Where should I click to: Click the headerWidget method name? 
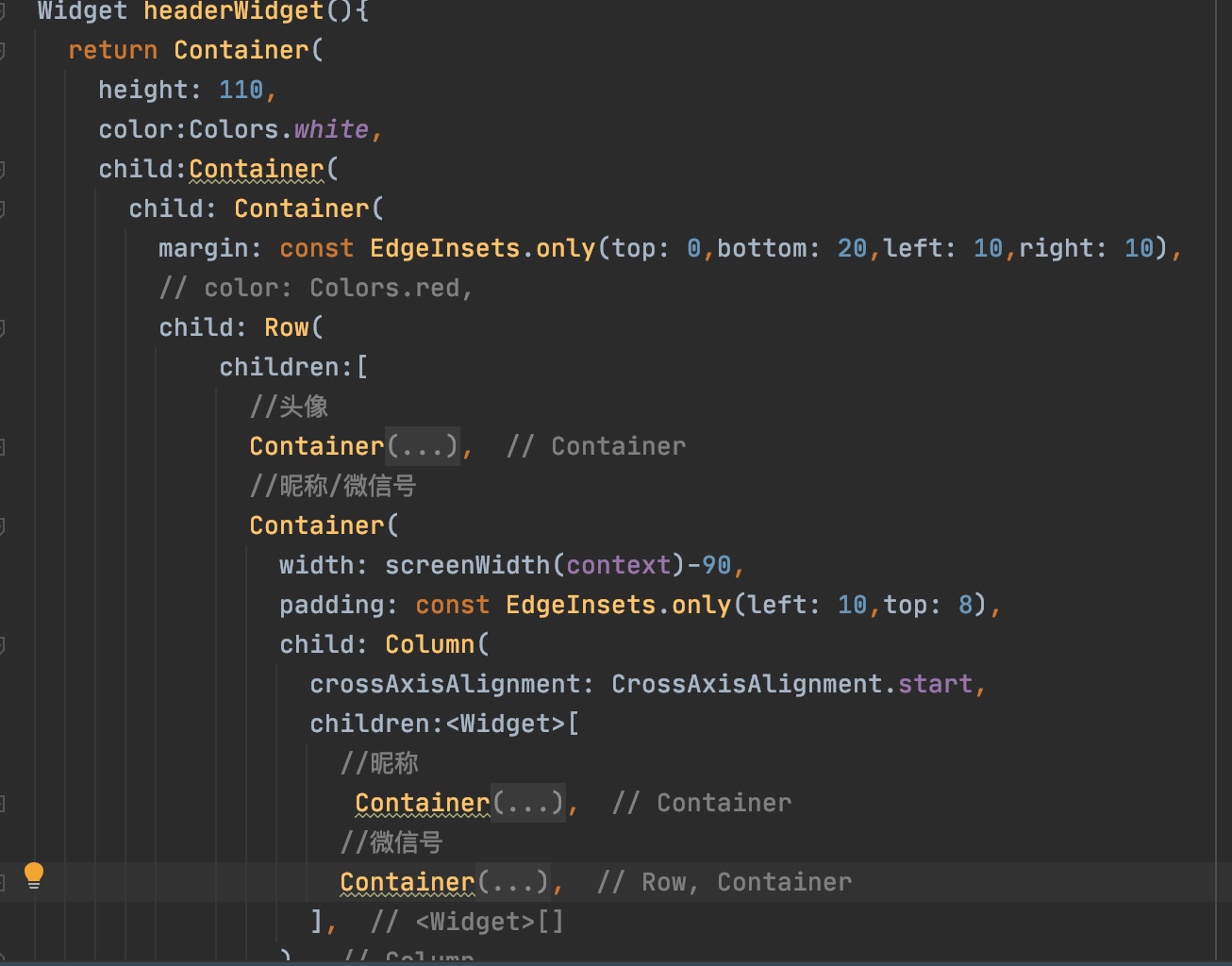pos(234,11)
